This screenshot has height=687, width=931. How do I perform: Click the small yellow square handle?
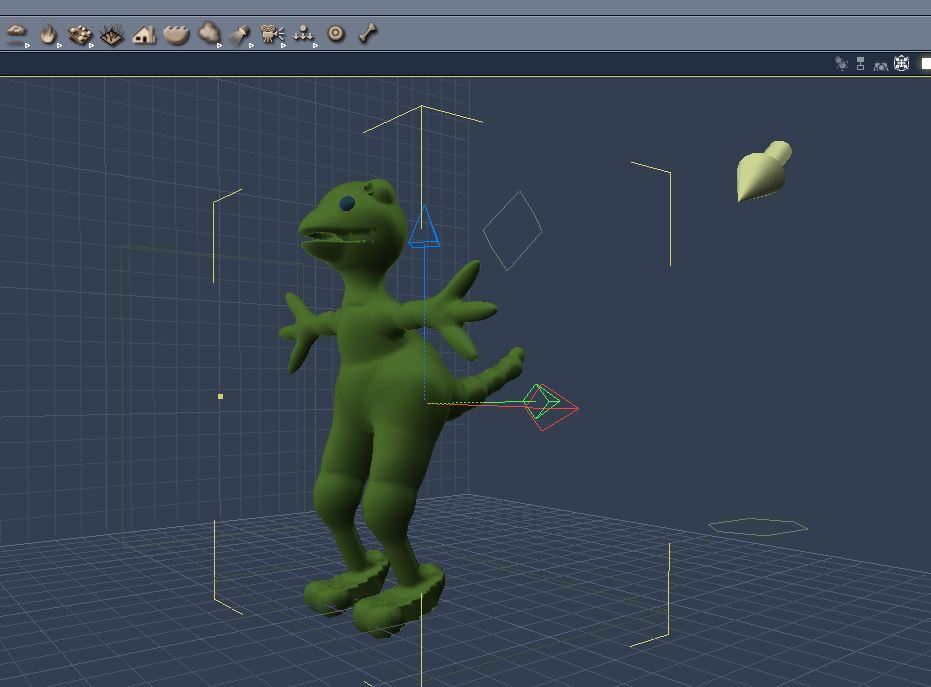(220, 396)
